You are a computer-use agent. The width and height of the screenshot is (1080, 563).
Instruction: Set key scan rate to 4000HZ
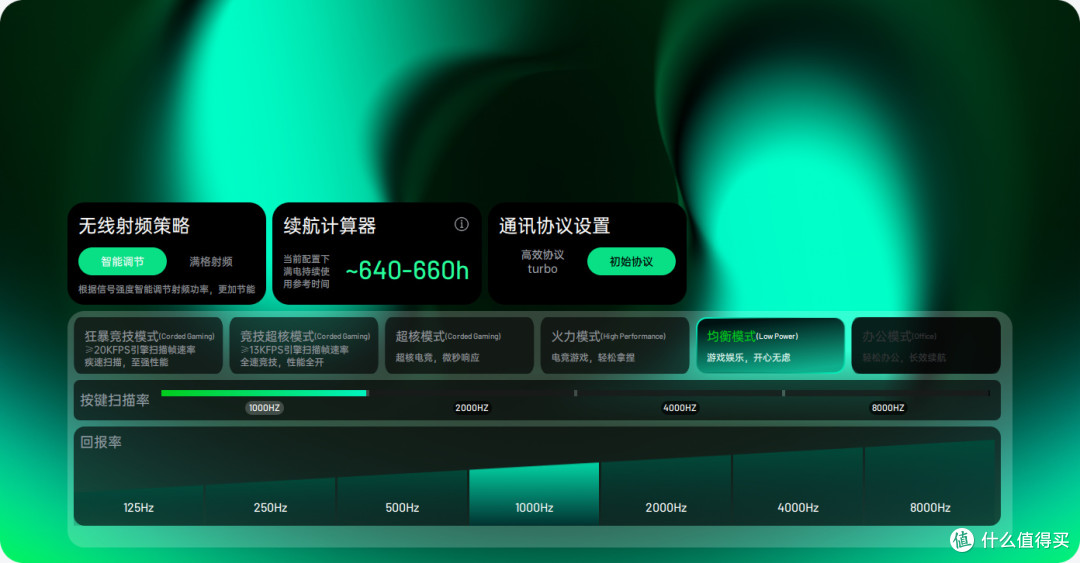(x=680, y=407)
